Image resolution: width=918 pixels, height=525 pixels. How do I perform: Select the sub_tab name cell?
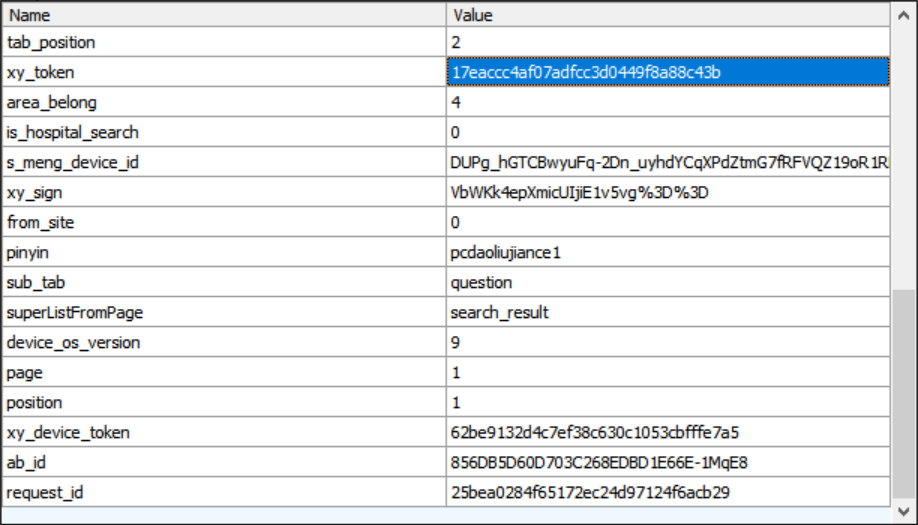224,282
